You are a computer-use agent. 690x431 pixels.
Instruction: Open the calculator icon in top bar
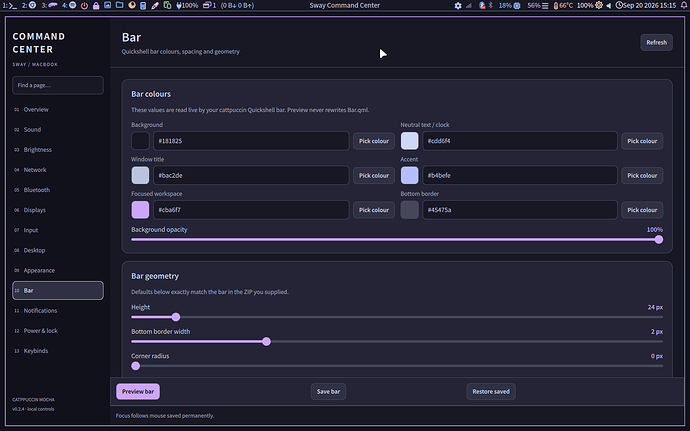tap(143, 6)
